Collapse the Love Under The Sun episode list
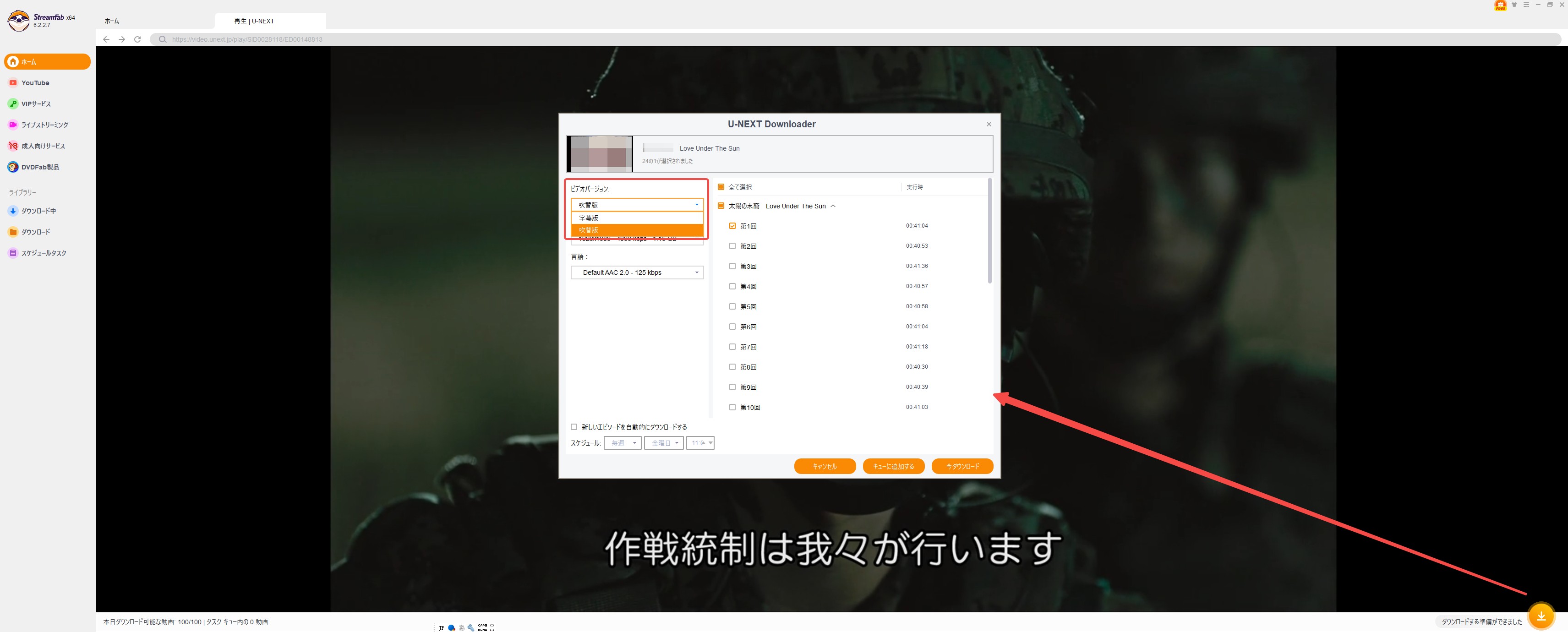 tap(833, 206)
